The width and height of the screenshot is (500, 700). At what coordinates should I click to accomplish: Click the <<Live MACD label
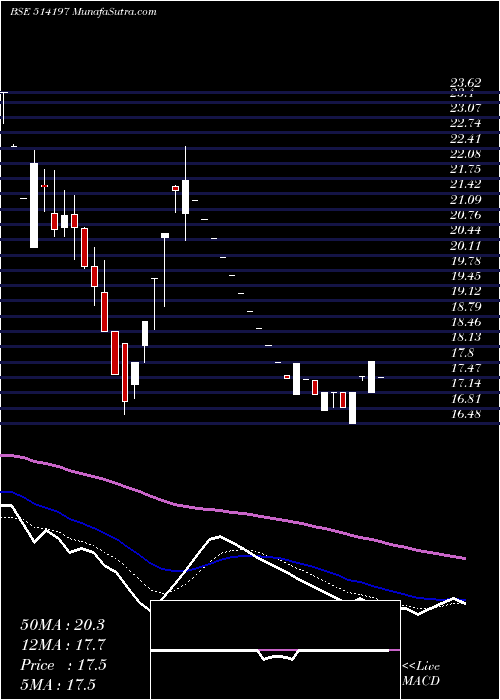pos(421,674)
